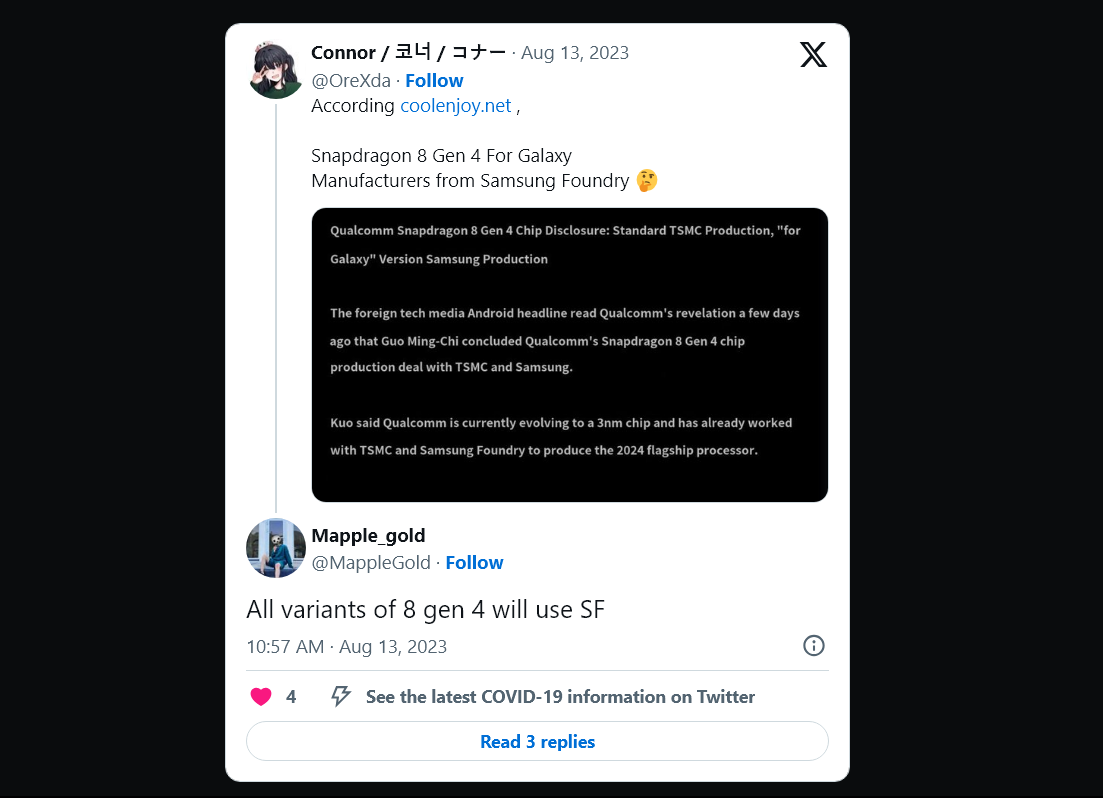Click the @OreXda handle
1103x798 pixels.
(351, 81)
